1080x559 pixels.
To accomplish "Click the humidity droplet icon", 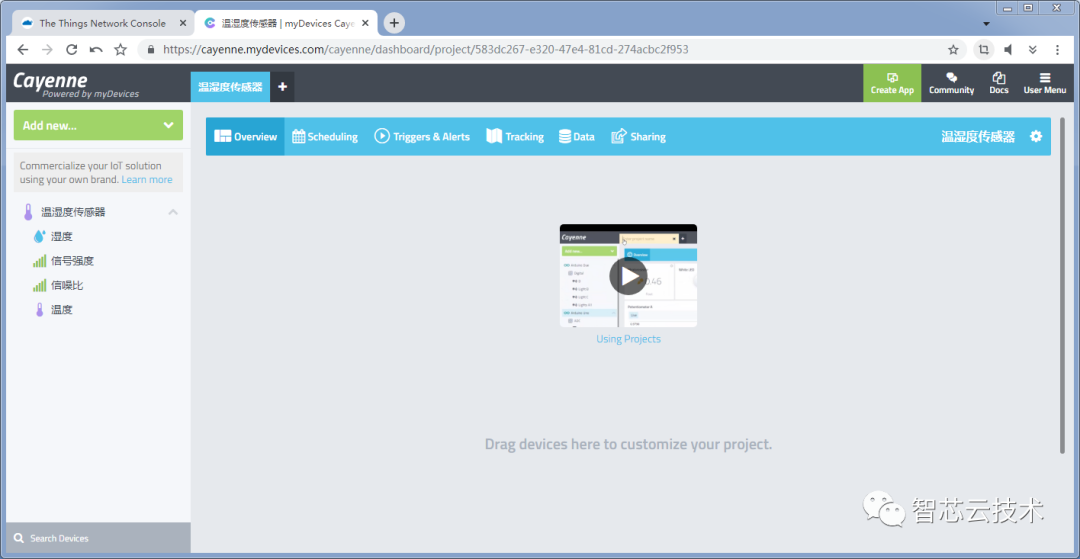I will (x=39, y=236).
